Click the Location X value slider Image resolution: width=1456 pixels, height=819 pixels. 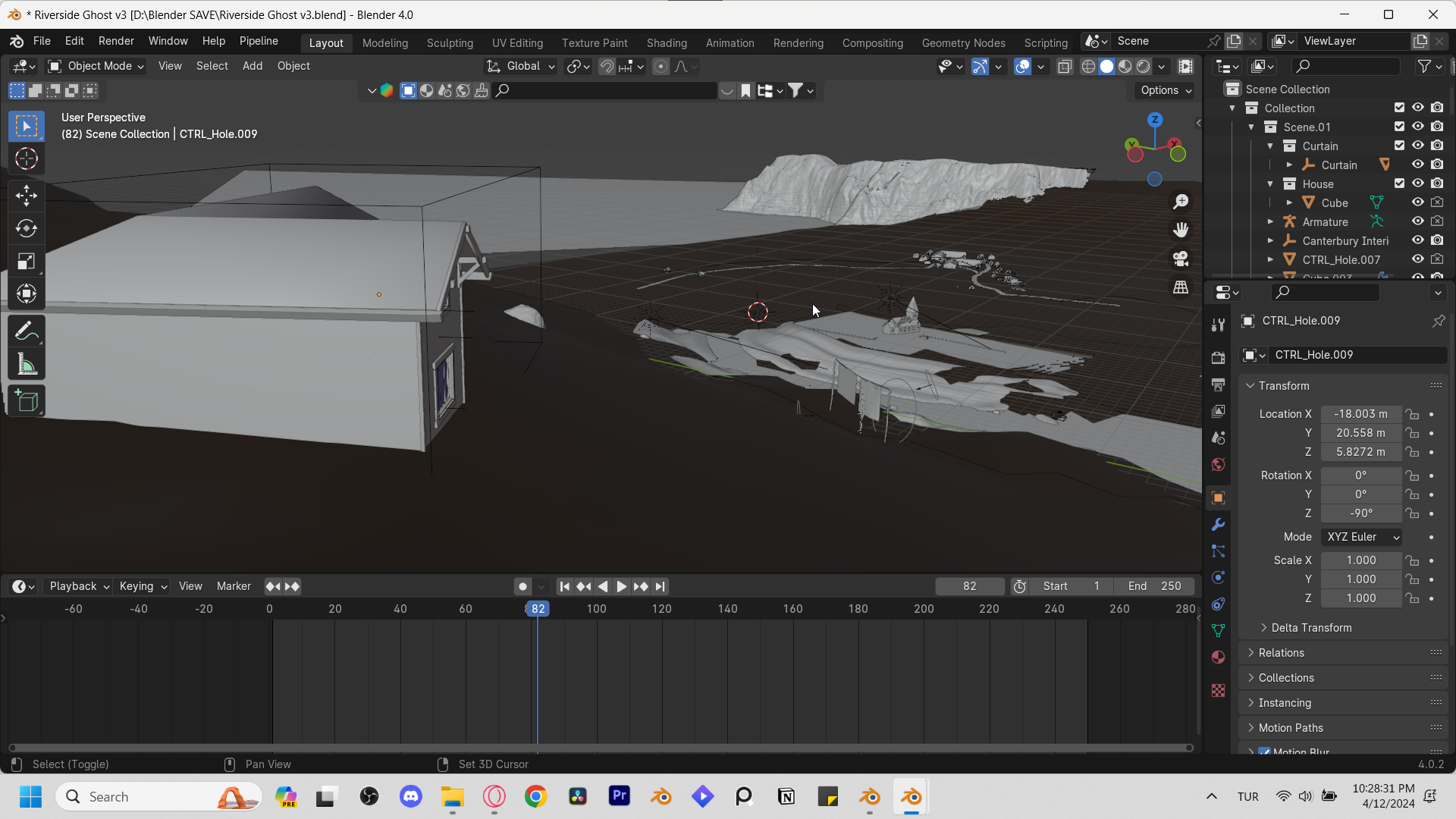[x=1360, y=414]
